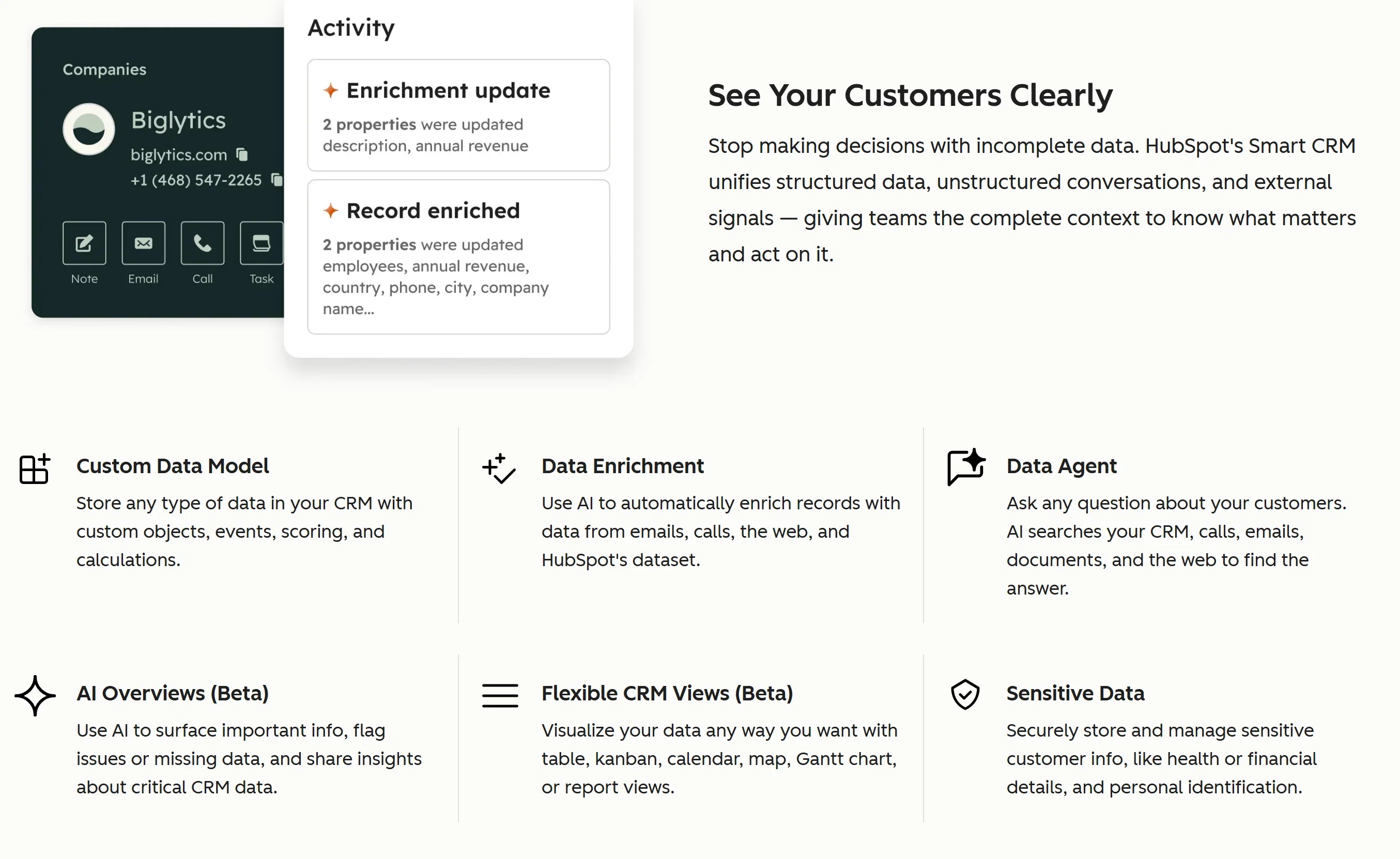Click the Sensitive Data heading
The image size is (1400, 859).
pos(1075,693)
